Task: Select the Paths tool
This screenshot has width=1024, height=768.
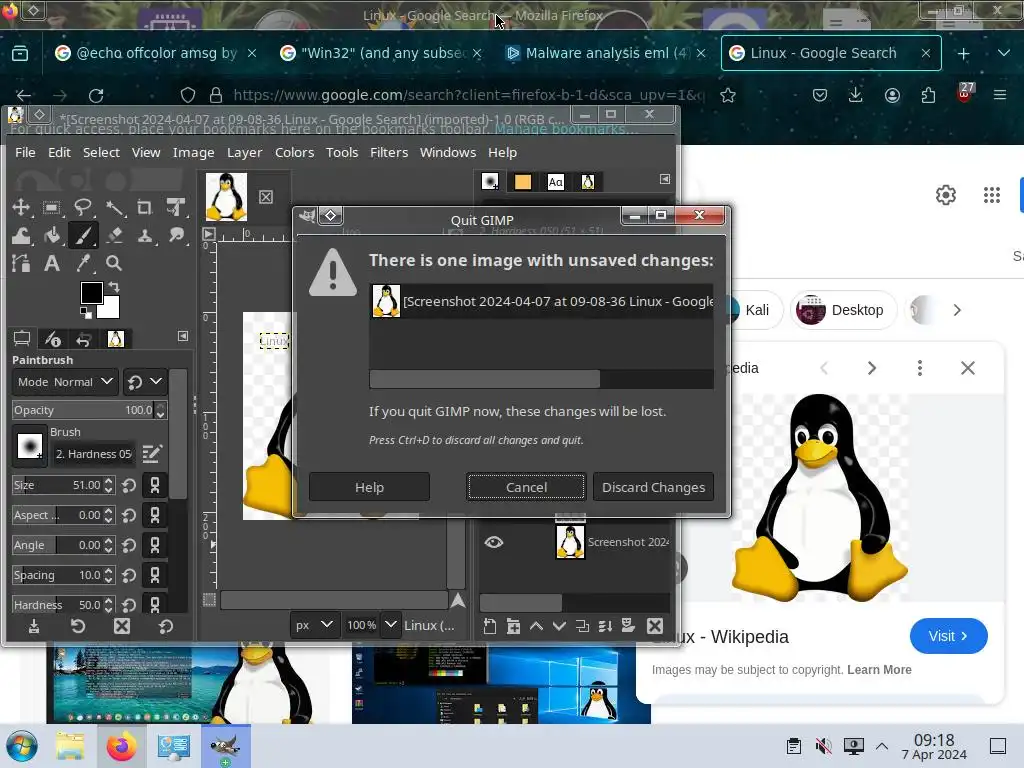Action: coord(21,263)
